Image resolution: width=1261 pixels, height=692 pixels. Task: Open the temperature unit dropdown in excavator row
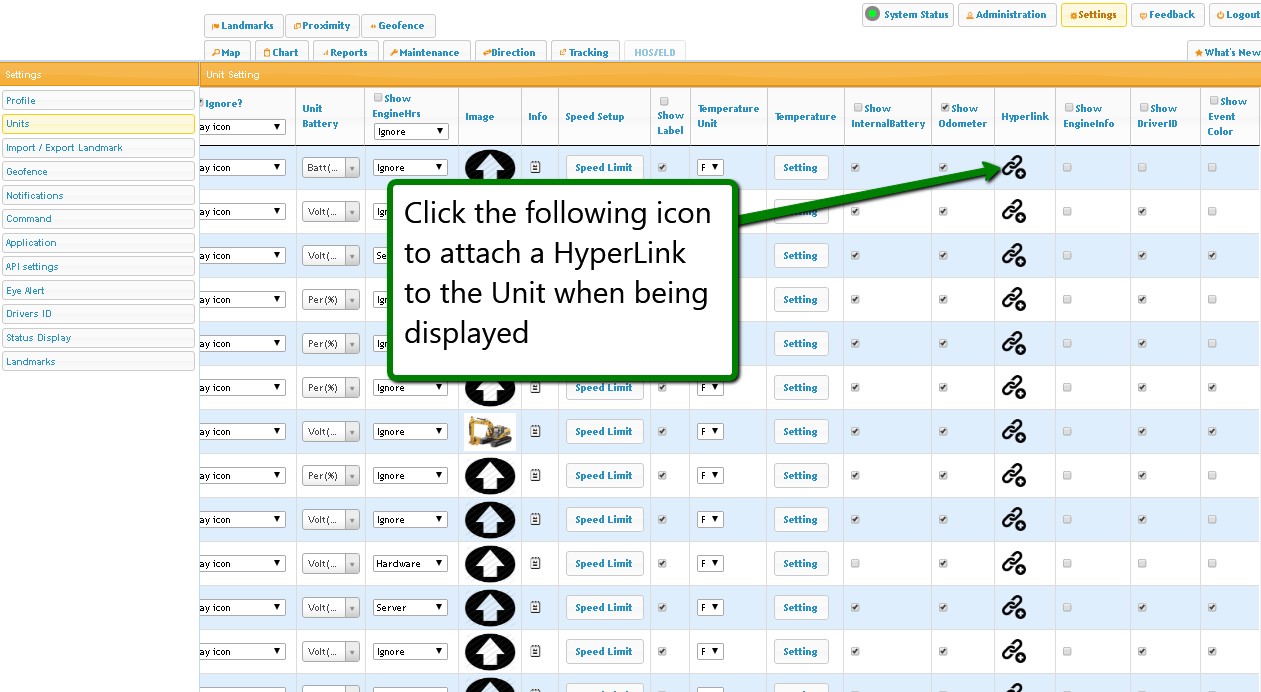(x=710, y=432)
